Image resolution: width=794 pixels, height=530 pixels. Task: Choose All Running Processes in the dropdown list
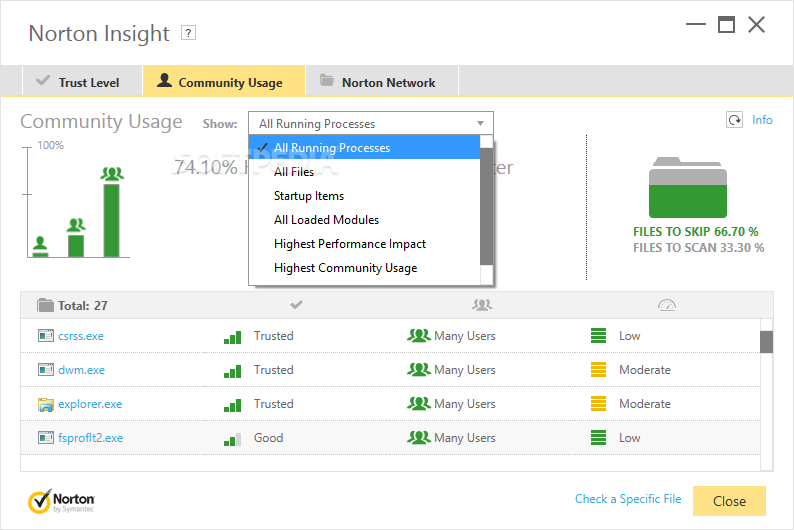pos(364,147)
